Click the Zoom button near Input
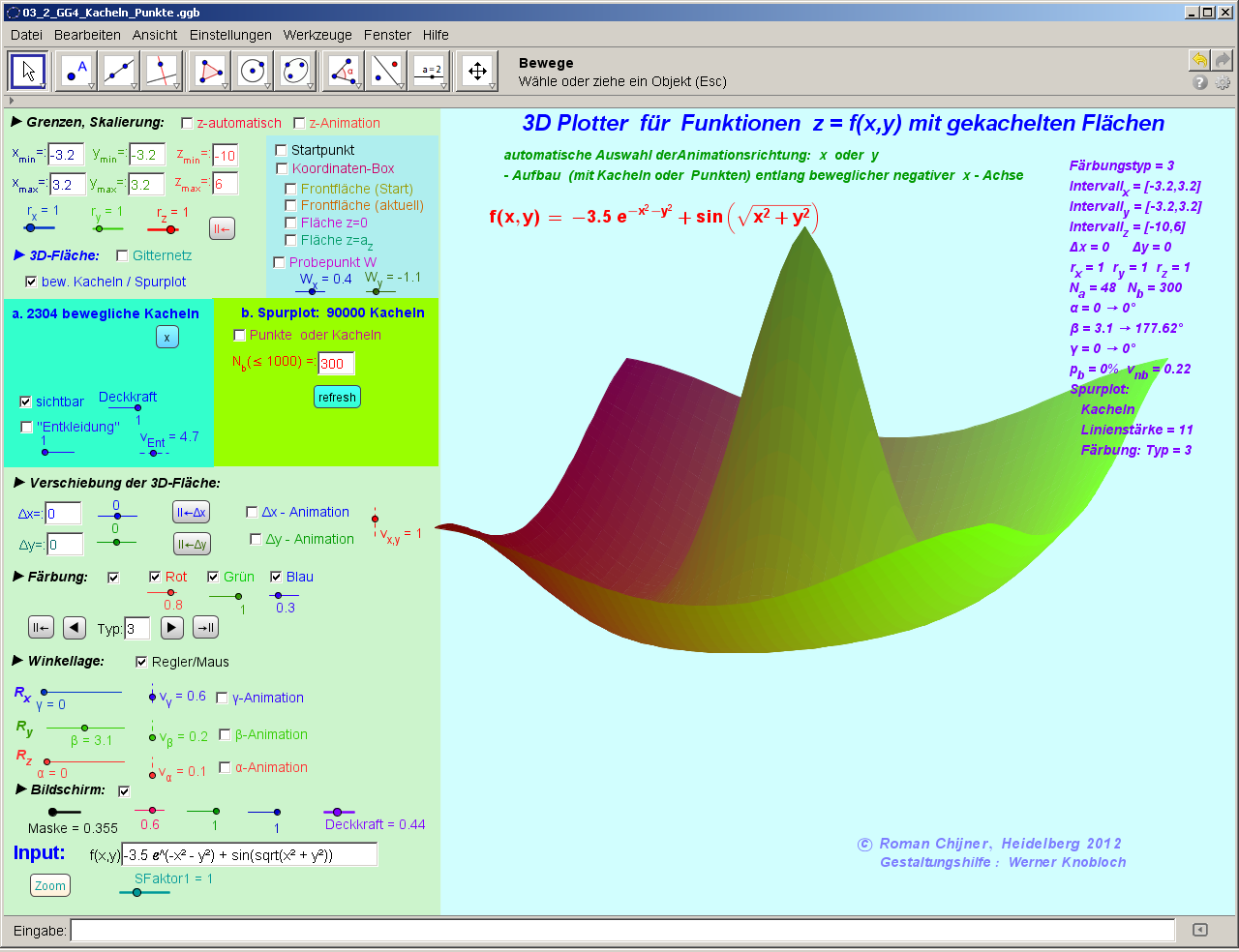 point(50,885)
